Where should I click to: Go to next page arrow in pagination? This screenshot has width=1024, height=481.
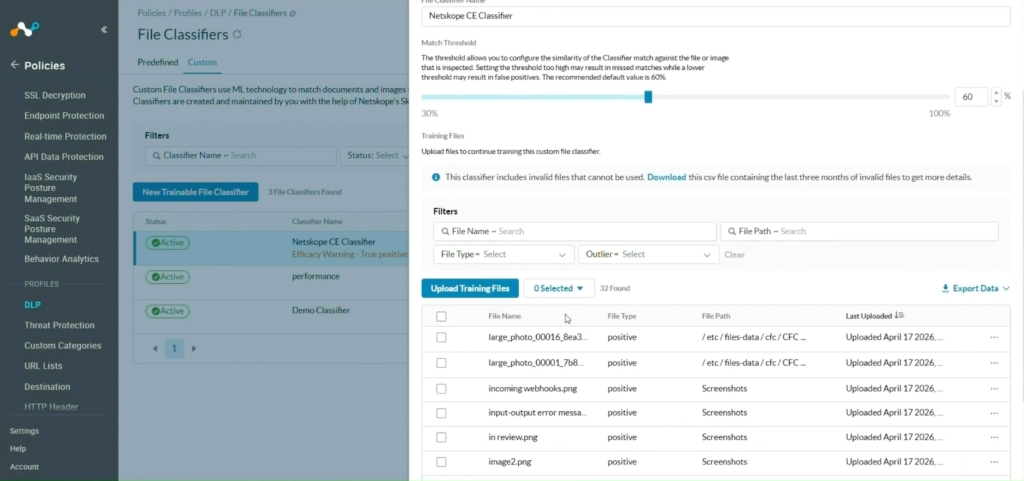(193, 349)
